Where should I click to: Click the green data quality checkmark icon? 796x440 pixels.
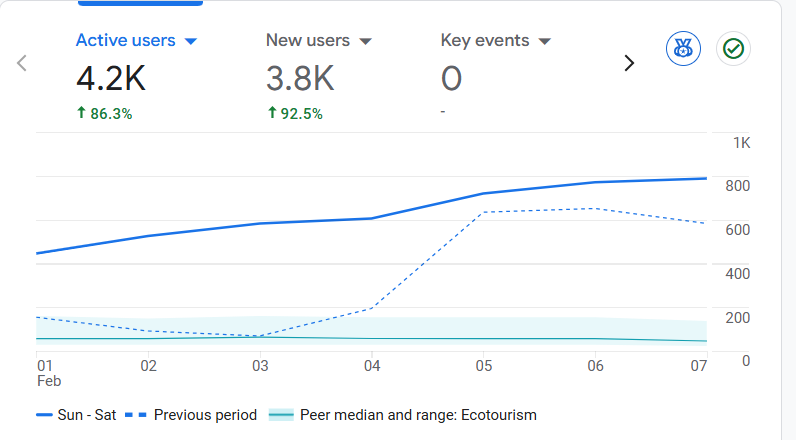tap(734, 49)
